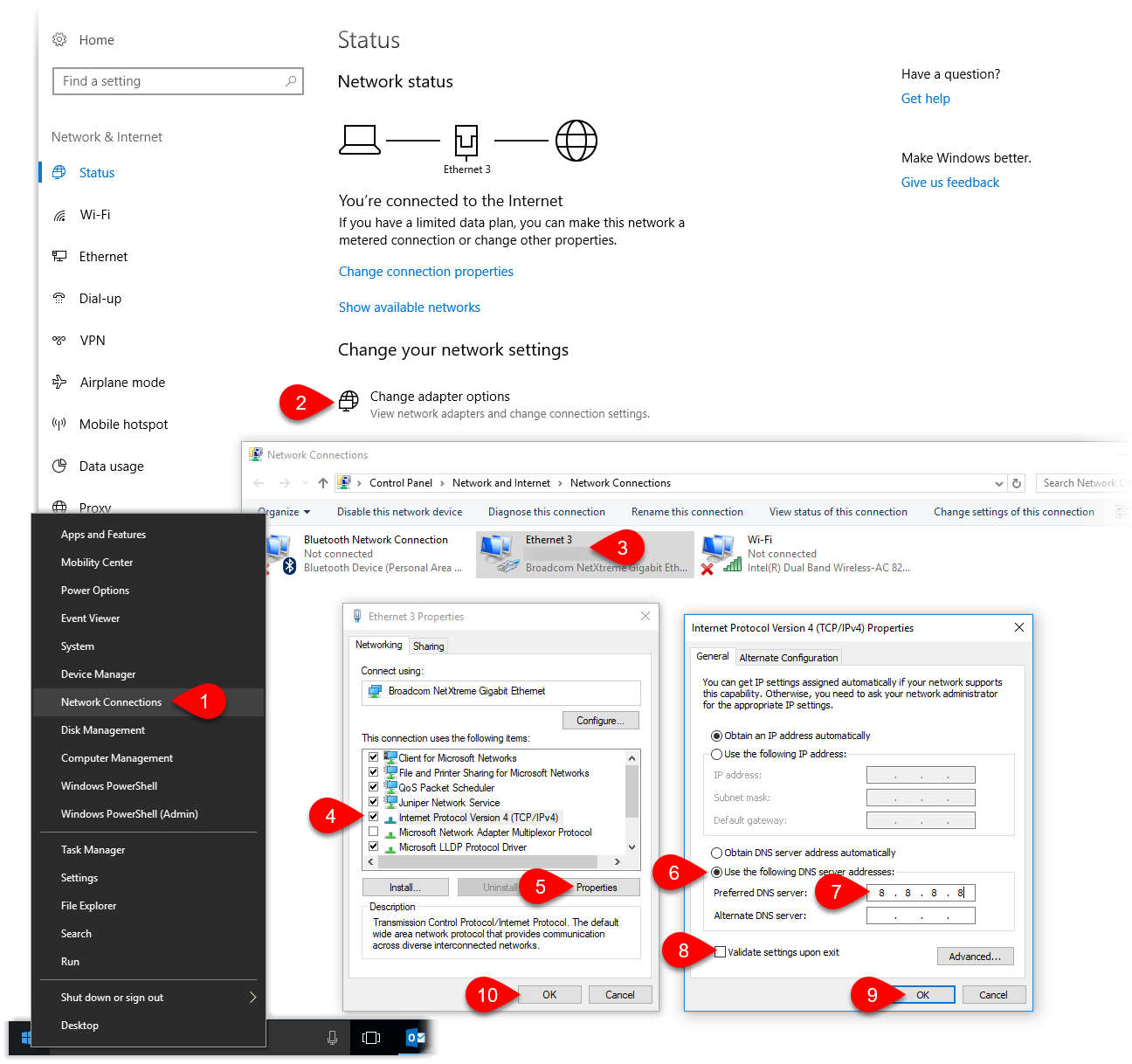Click Disable this network device in toolbar
The height and width of the screenshot is (1064, 1132).
coord(400,512)
